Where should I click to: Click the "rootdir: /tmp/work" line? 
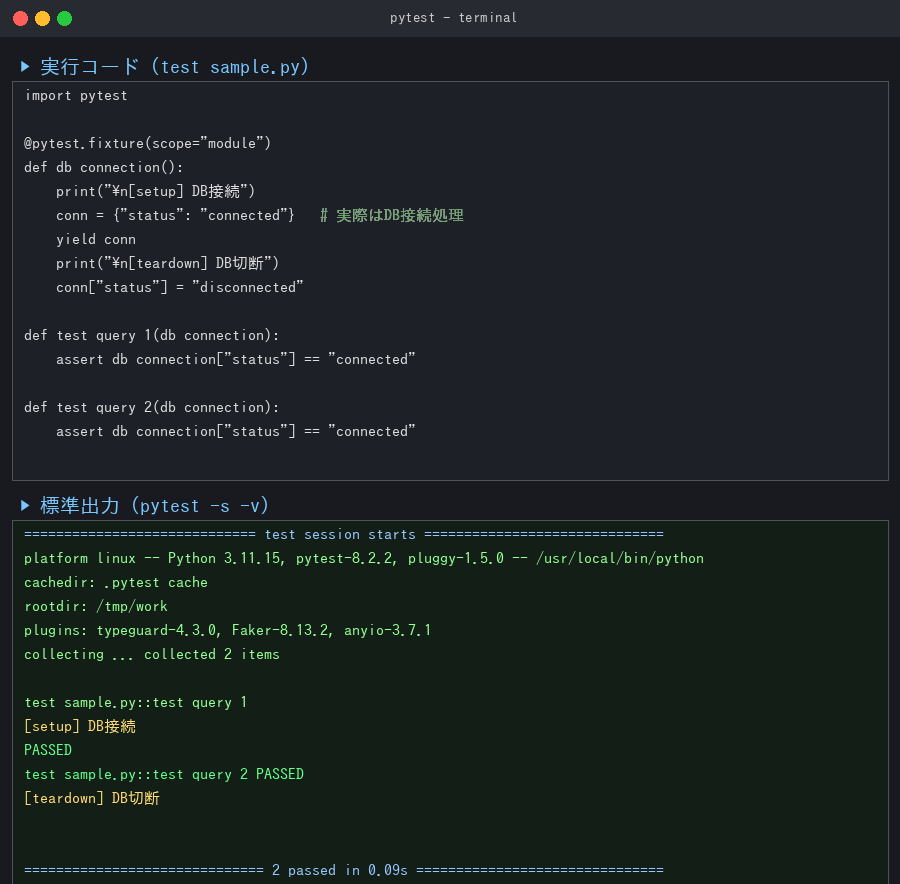click(96, 606)
